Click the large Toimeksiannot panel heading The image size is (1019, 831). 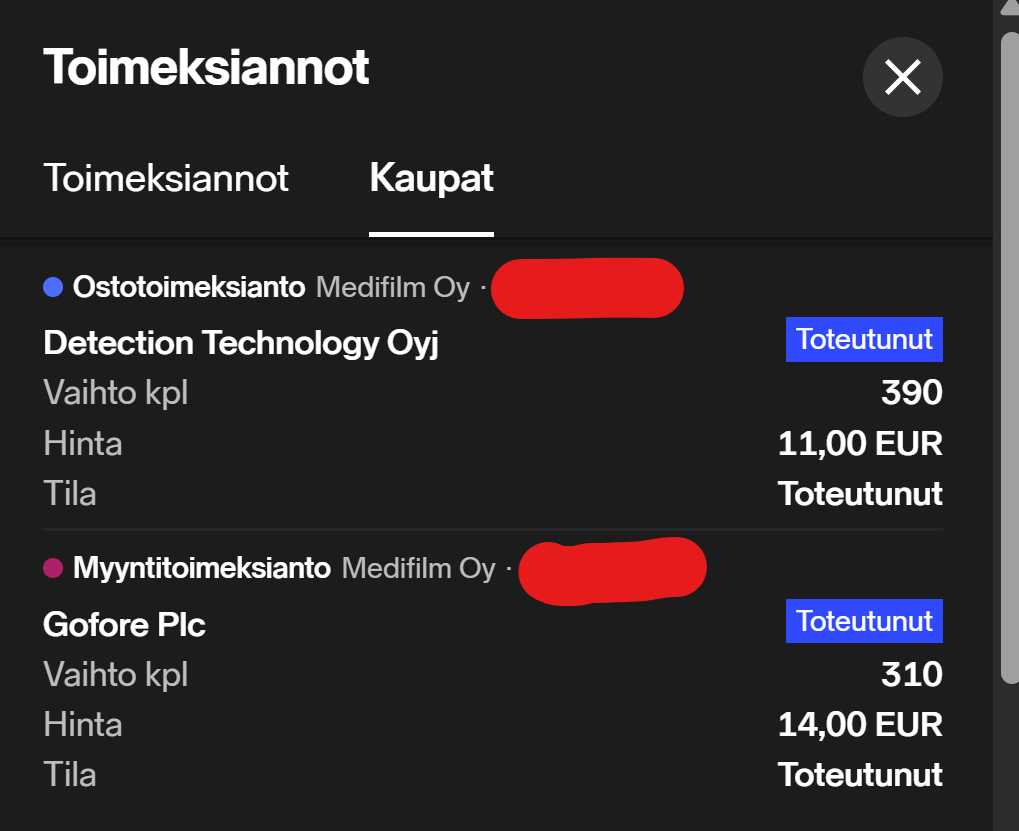207,68
